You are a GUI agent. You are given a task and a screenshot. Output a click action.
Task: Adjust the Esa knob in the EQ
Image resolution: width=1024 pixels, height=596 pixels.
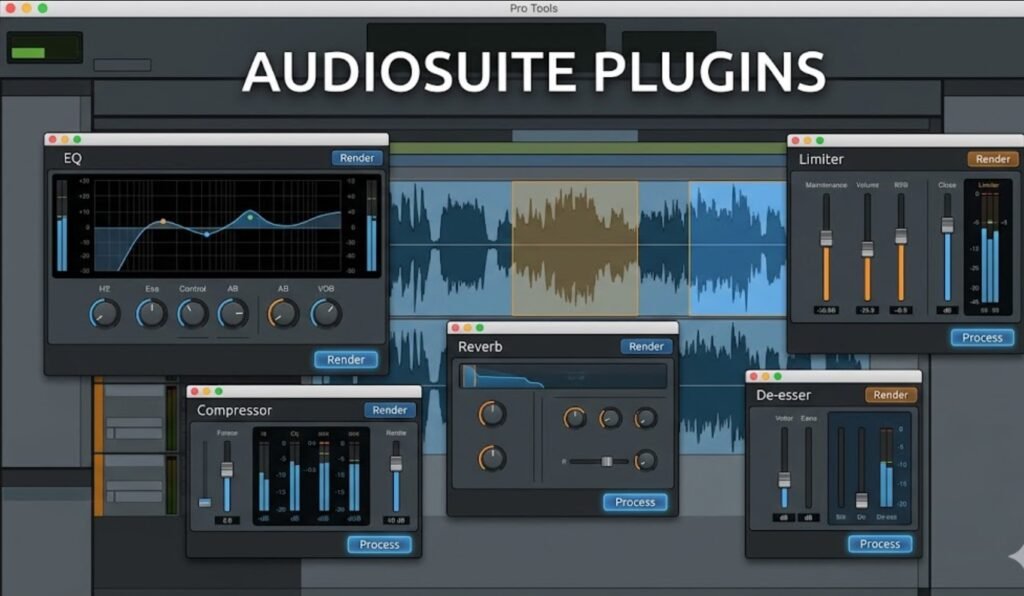point(152,314)
